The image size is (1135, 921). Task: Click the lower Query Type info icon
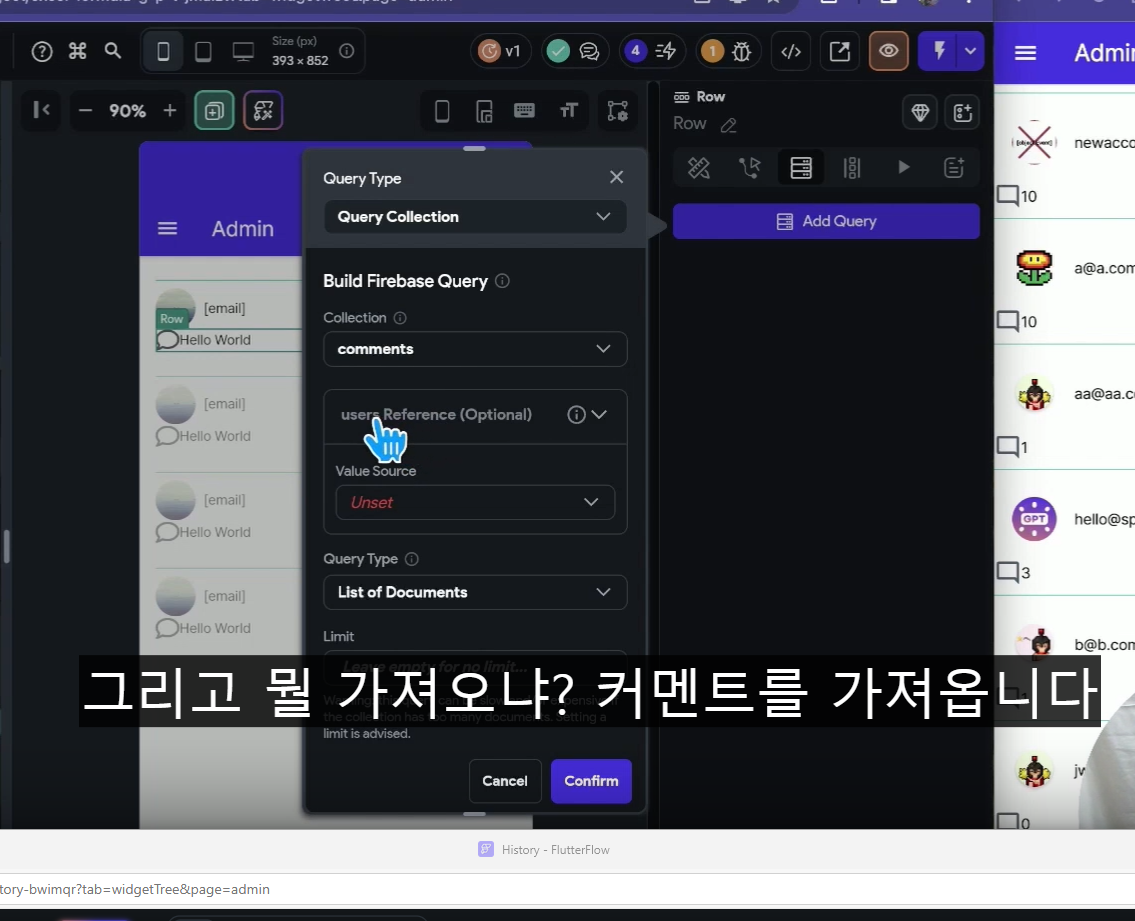pyautogui.click(x=412, y=559)
